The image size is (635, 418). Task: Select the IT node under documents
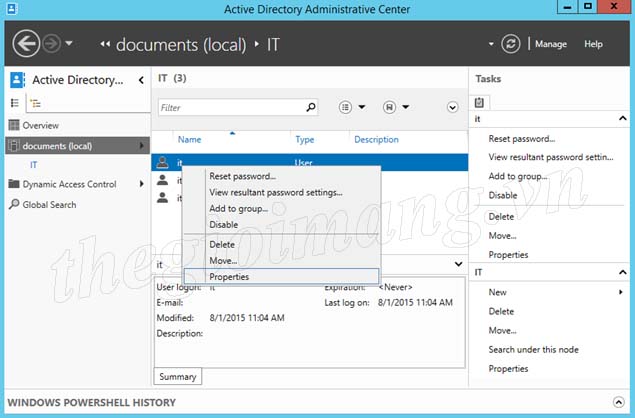click(34, 165)
